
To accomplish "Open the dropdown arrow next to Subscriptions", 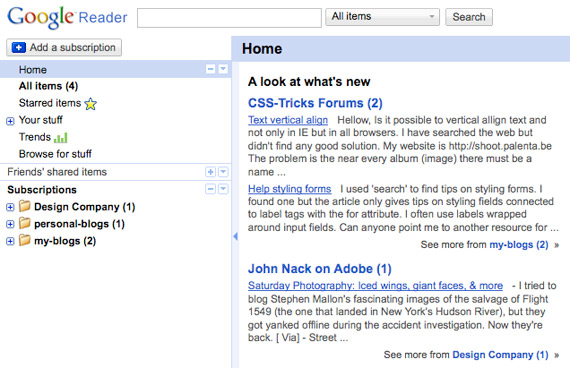I will (x=223, y=189).
